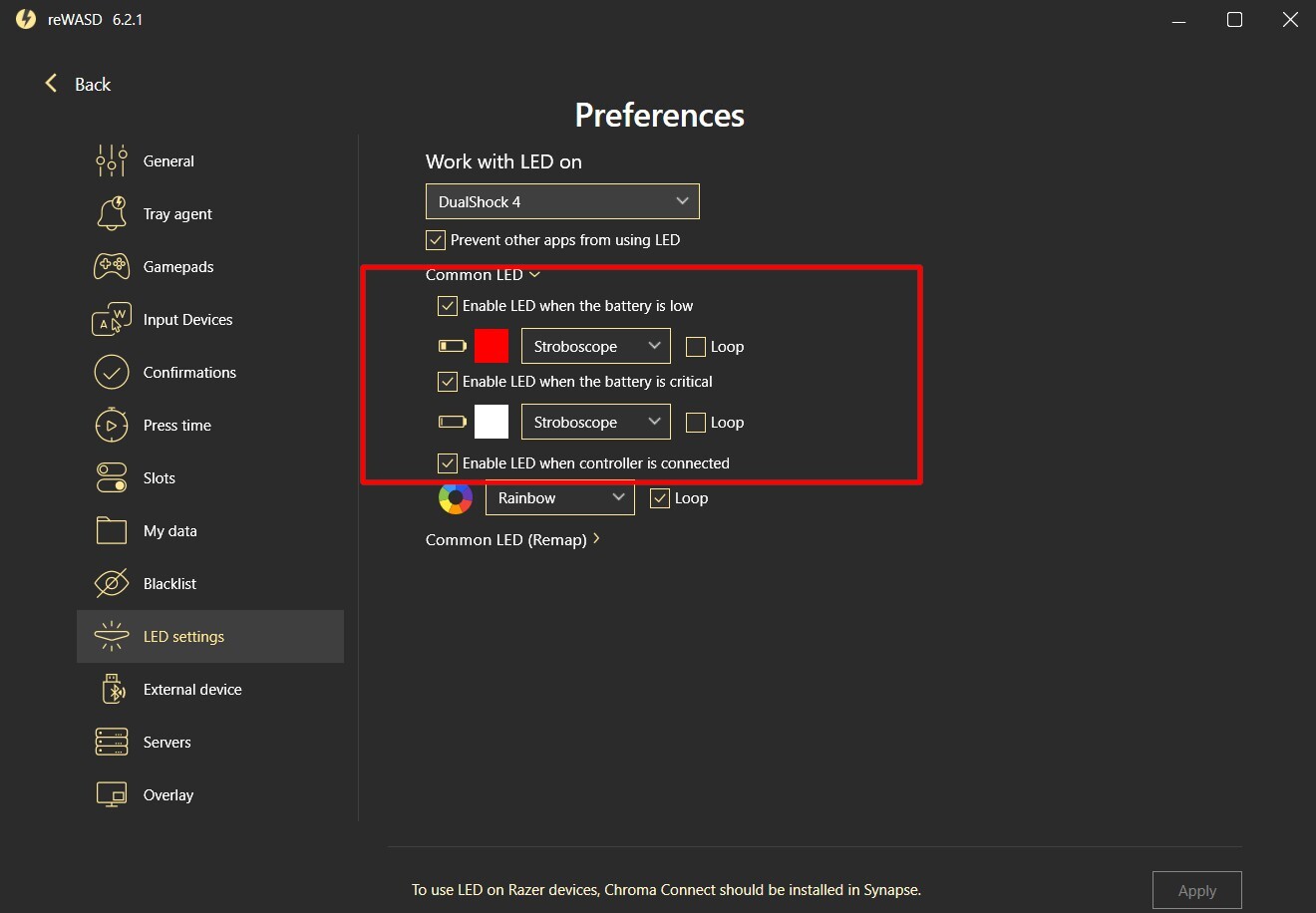Viewport: 1316px width, 913px height.
Task: Enable Loop for low battery LED
Action: [x=696, y=347]
